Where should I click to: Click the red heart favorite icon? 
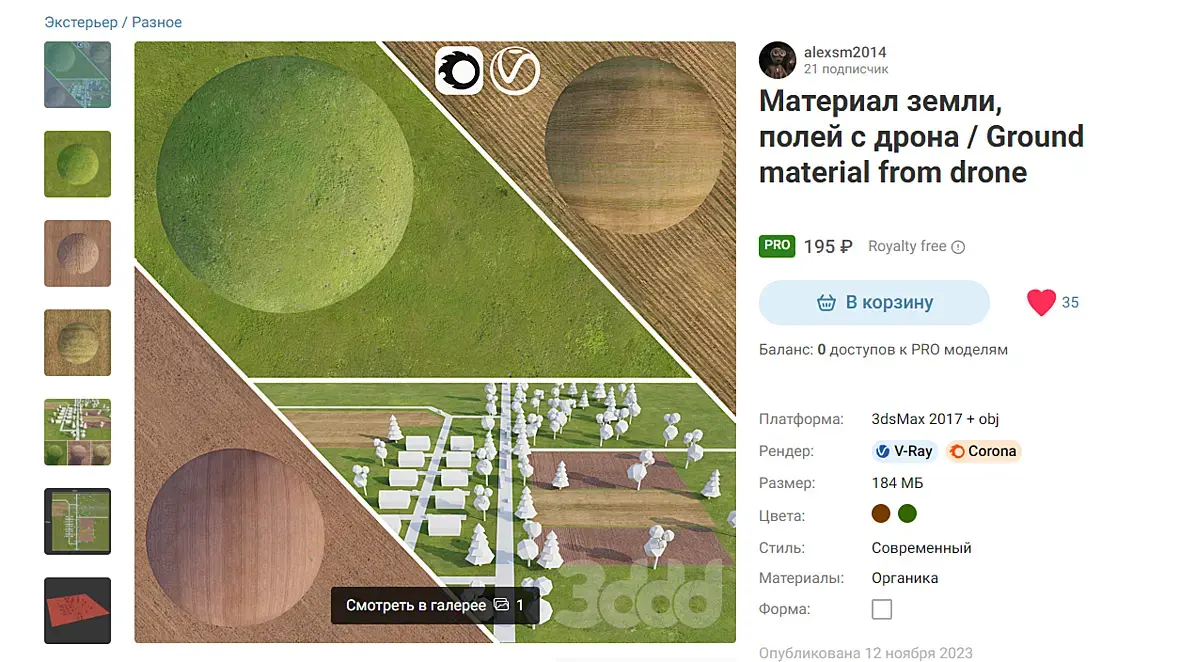1041,302
